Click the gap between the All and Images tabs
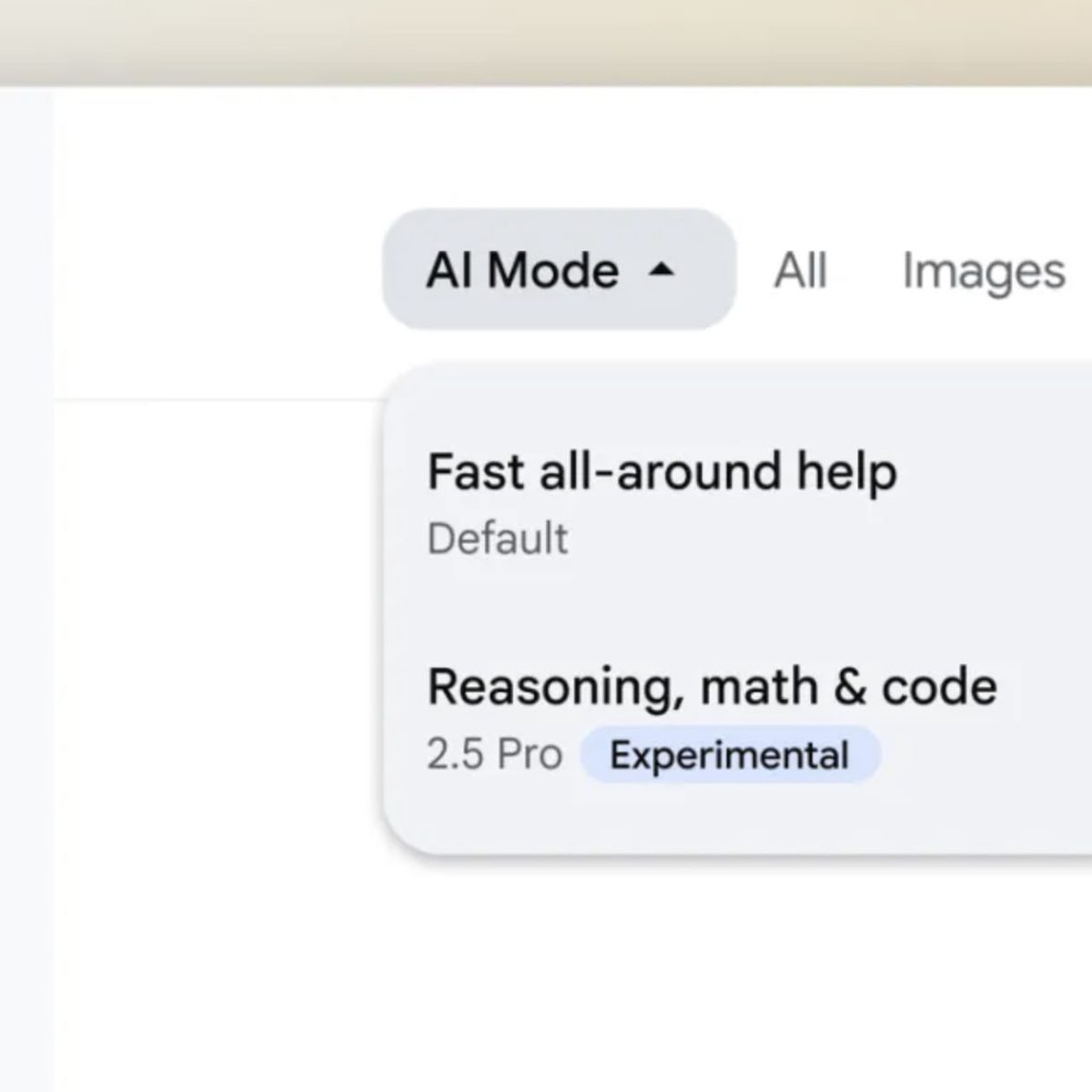This screenshot has height=1092, width=1092. click(x=864, y=271)
